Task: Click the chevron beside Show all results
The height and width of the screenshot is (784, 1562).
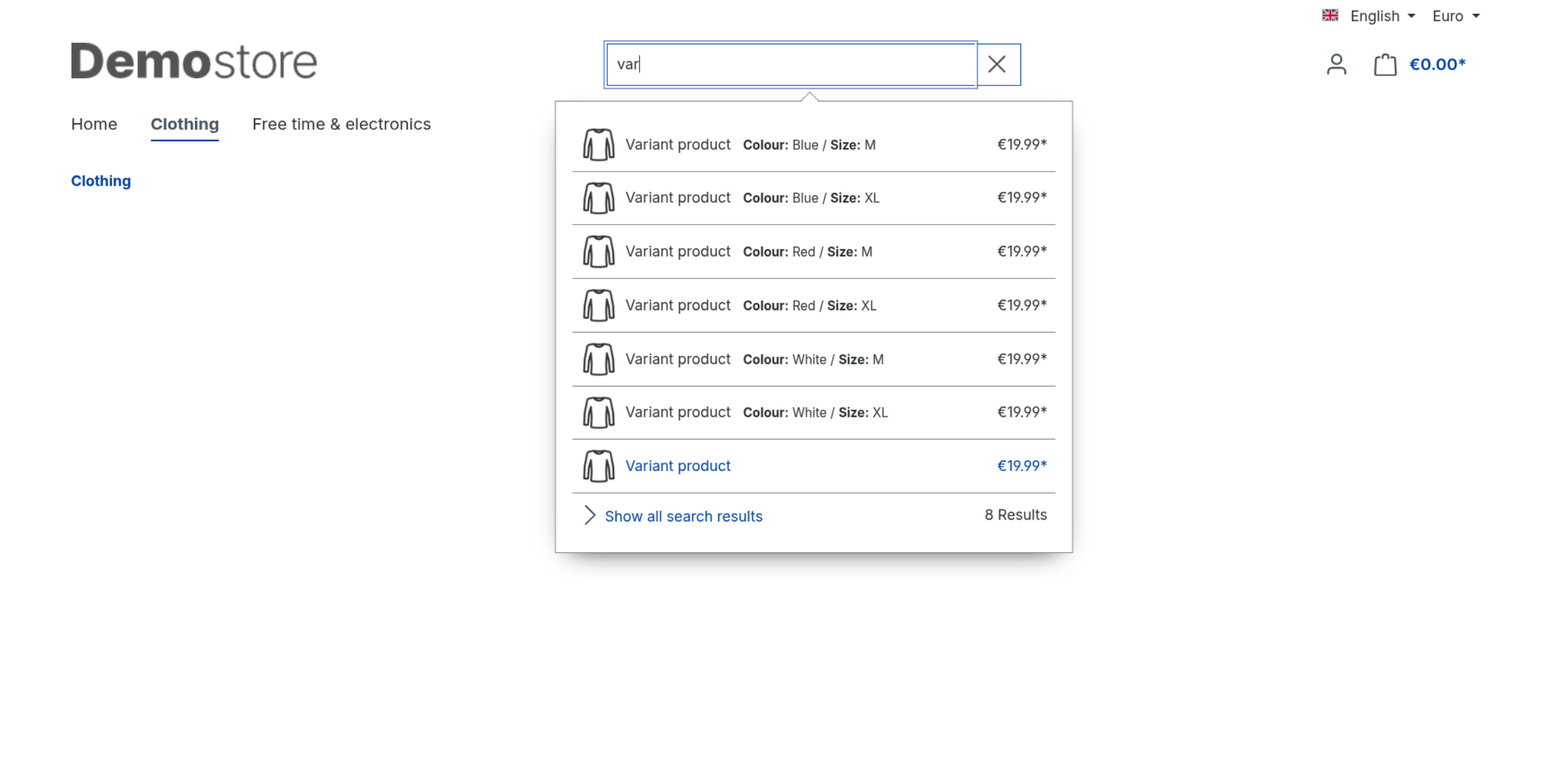Action: 589,515
